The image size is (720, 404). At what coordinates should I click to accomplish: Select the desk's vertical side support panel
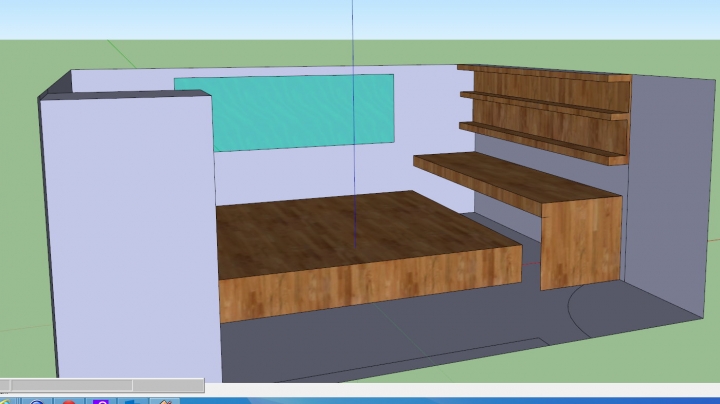581,243
